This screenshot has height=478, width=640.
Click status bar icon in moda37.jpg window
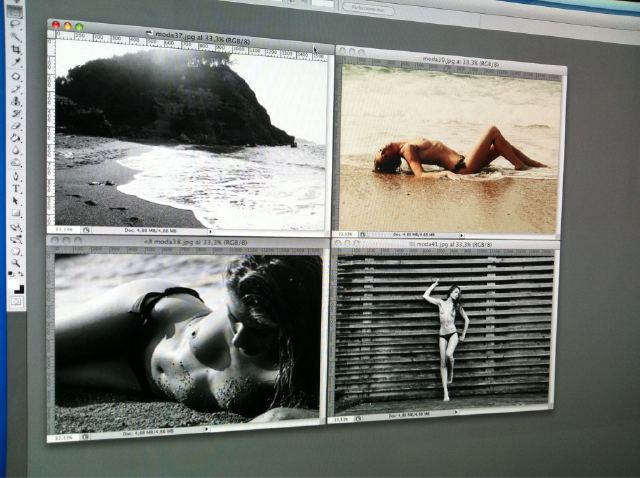click(x=86, y=230)
